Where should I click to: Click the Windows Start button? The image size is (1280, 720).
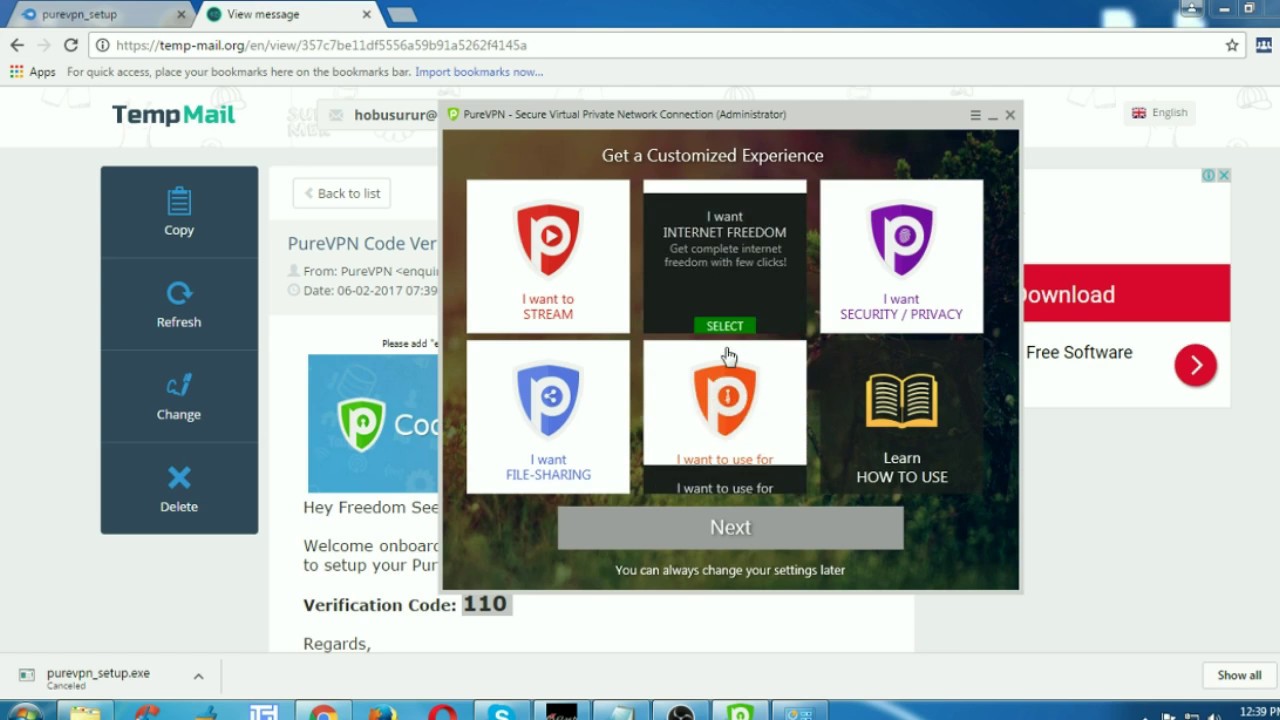click(24, 714)
